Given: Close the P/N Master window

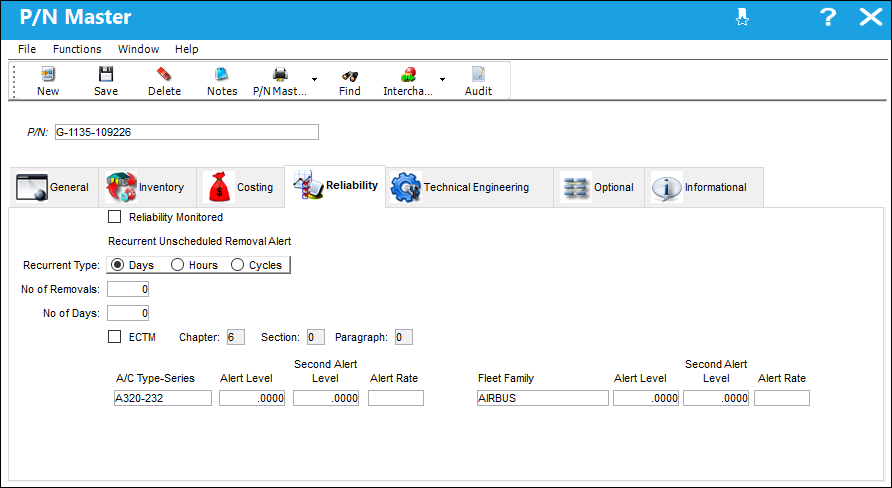Looking at the screenshot, I should (x=870, y=17).
